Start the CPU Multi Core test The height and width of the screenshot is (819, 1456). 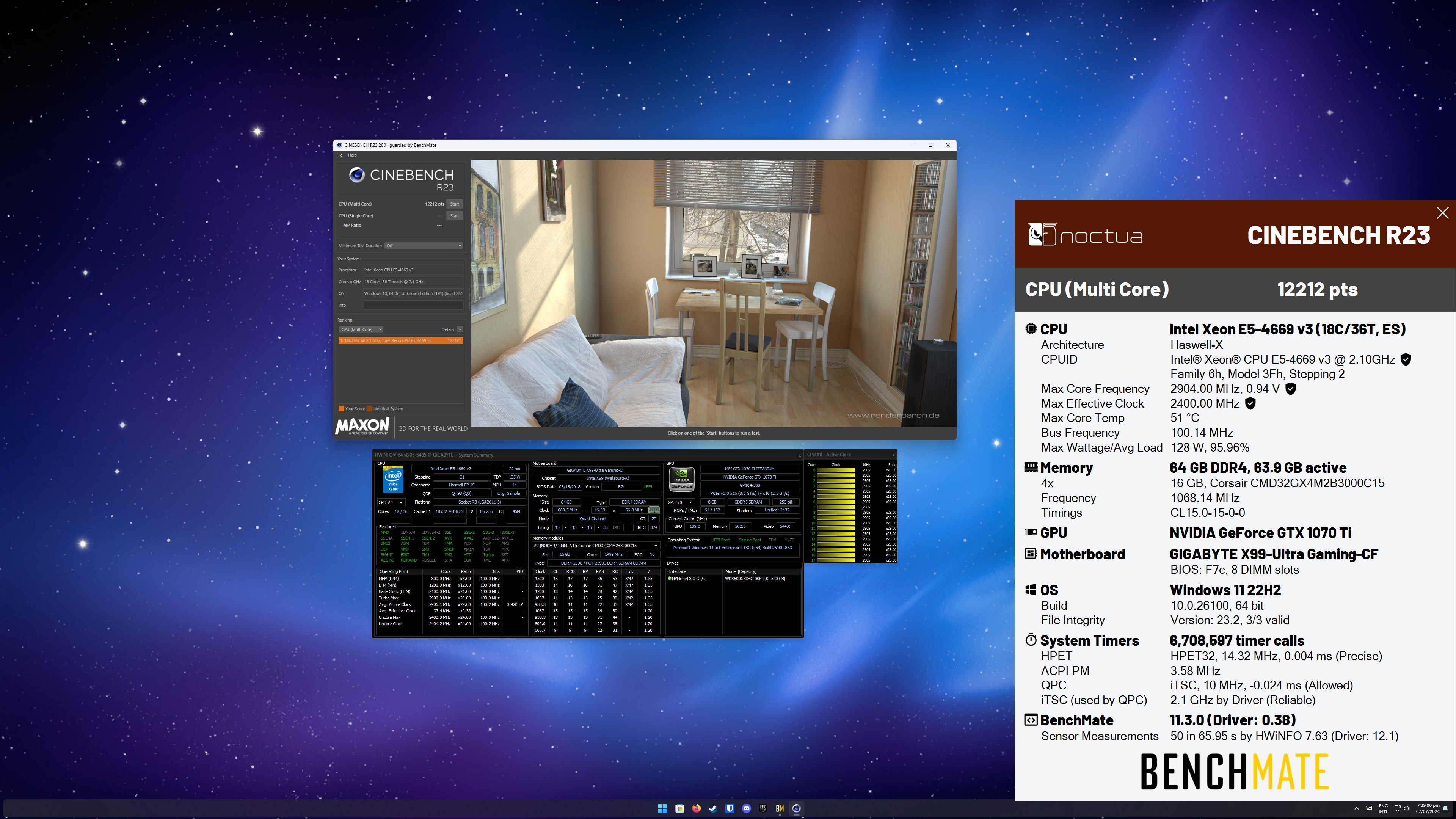point(455,204)
